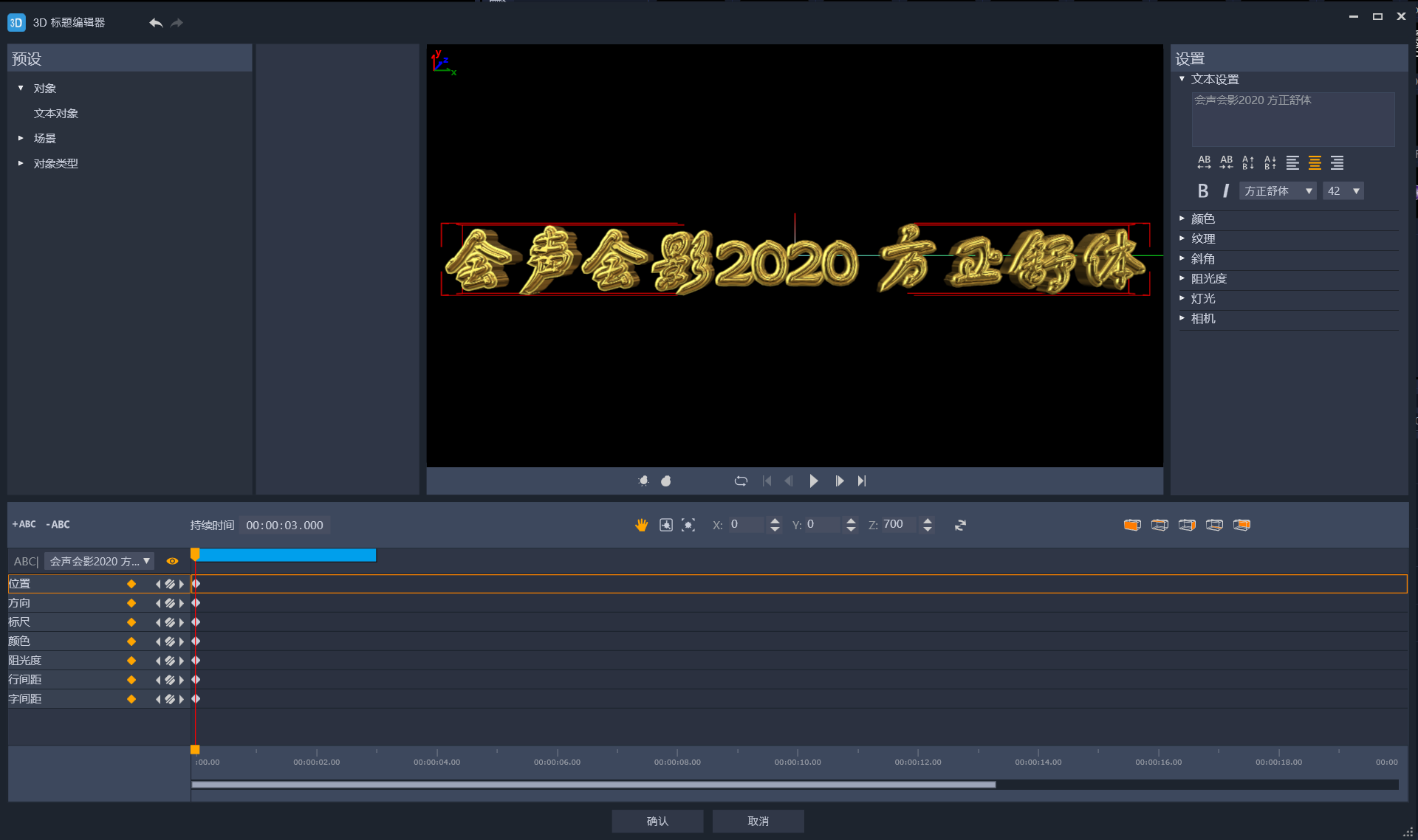Add a text object with +ABC
The image size is (1418, 840).
[x=24, y=524]
